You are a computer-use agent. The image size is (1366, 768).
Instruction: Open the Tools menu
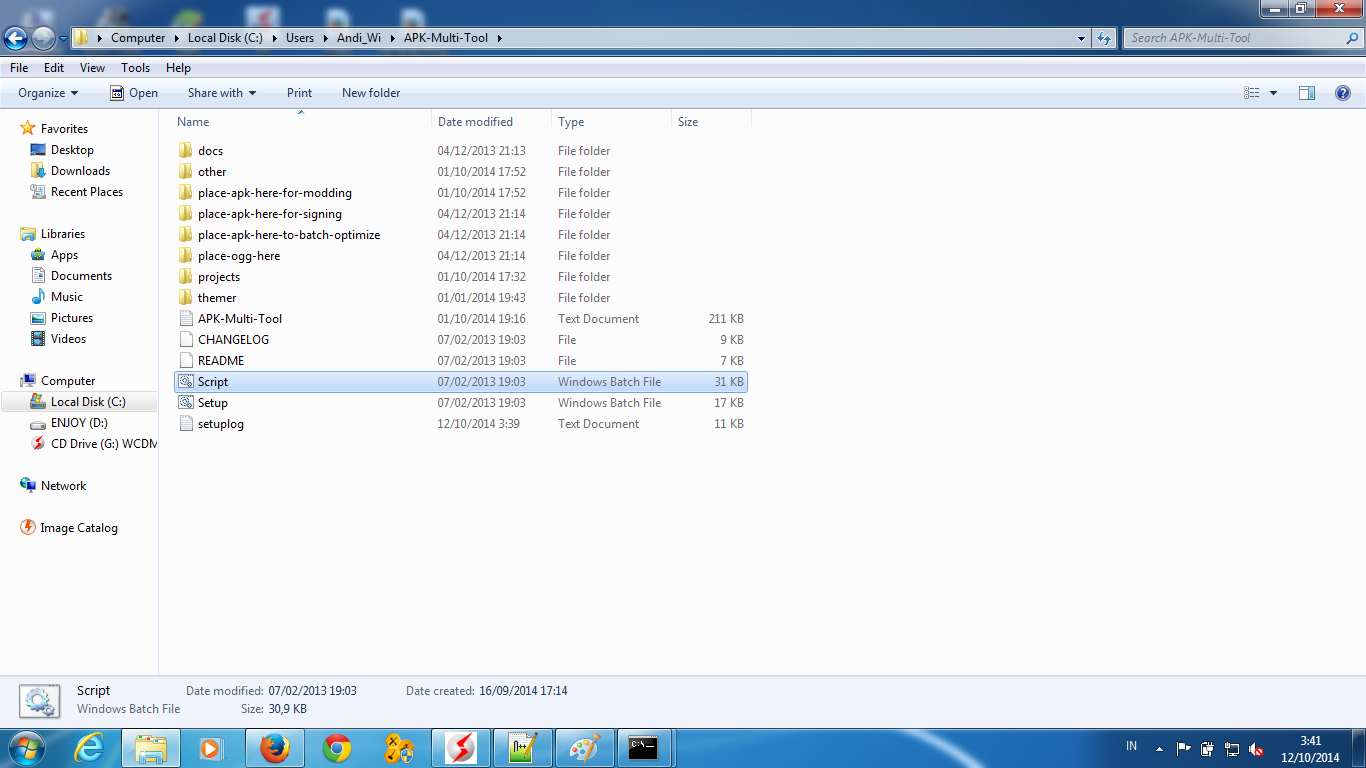click(135, 68)
